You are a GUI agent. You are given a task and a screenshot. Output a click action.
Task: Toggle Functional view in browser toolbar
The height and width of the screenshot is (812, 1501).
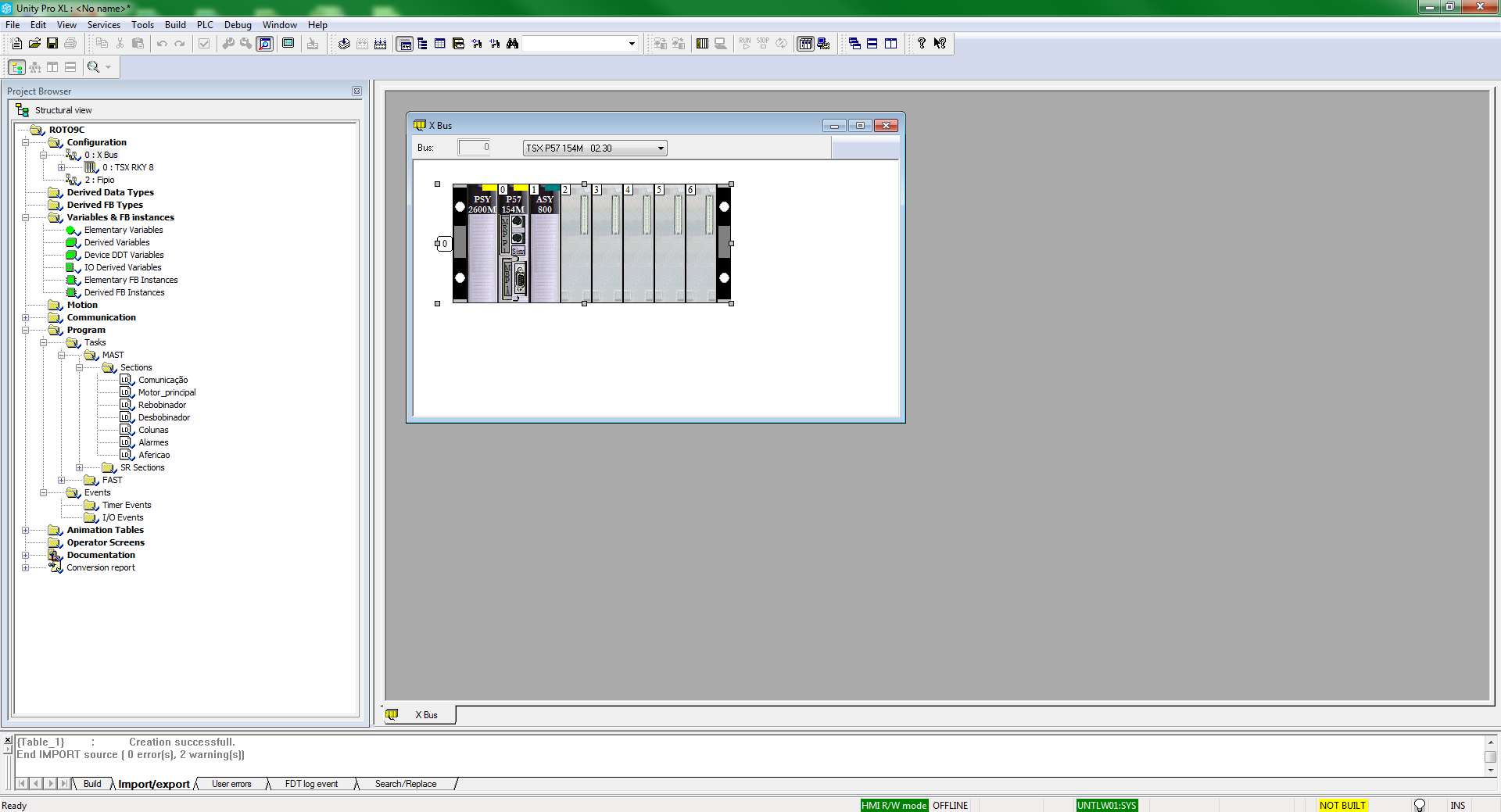[x=34, y=67]
